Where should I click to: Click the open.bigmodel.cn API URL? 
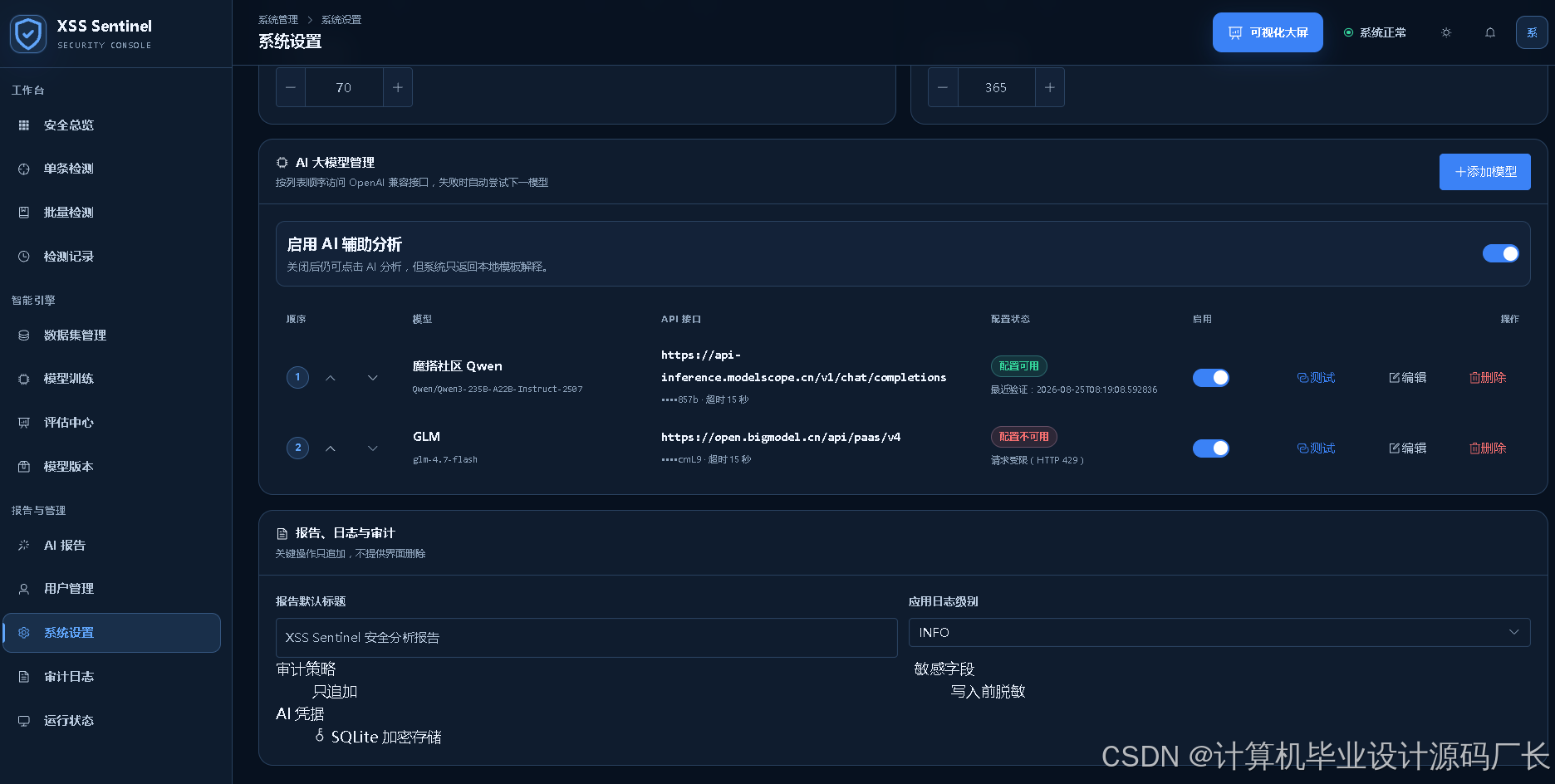click(x=781, y=438)
